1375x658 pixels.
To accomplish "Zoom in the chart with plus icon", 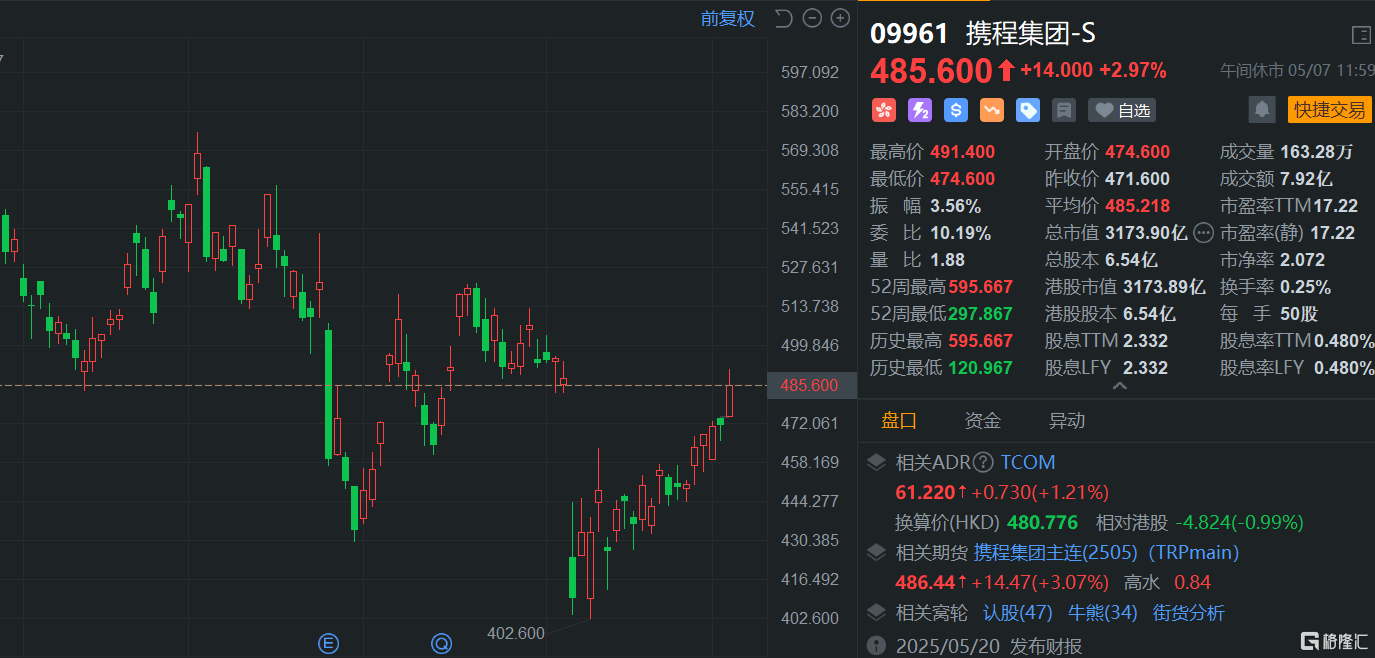I will [840, 18].
